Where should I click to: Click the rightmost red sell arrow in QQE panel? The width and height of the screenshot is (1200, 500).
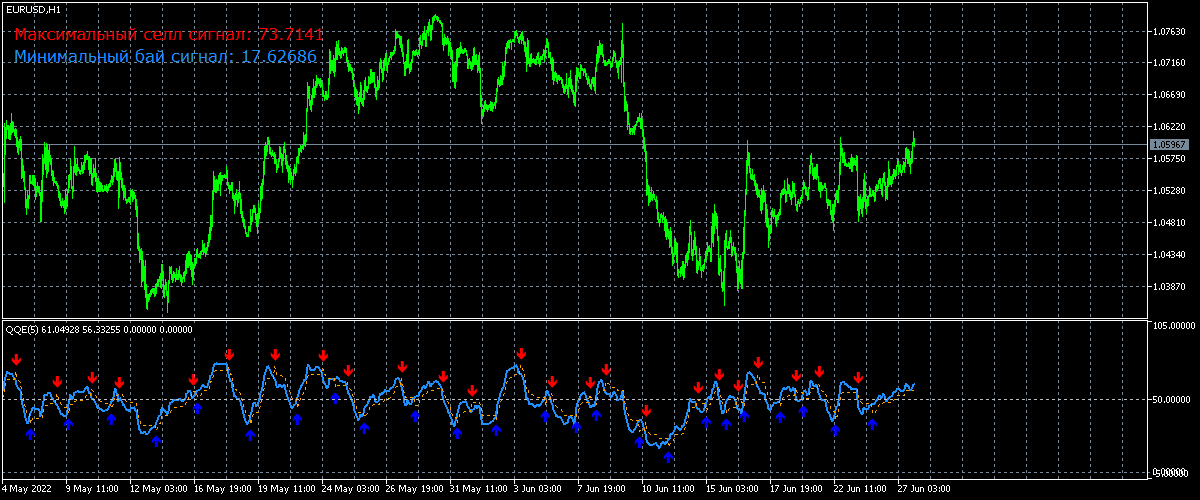858,377
